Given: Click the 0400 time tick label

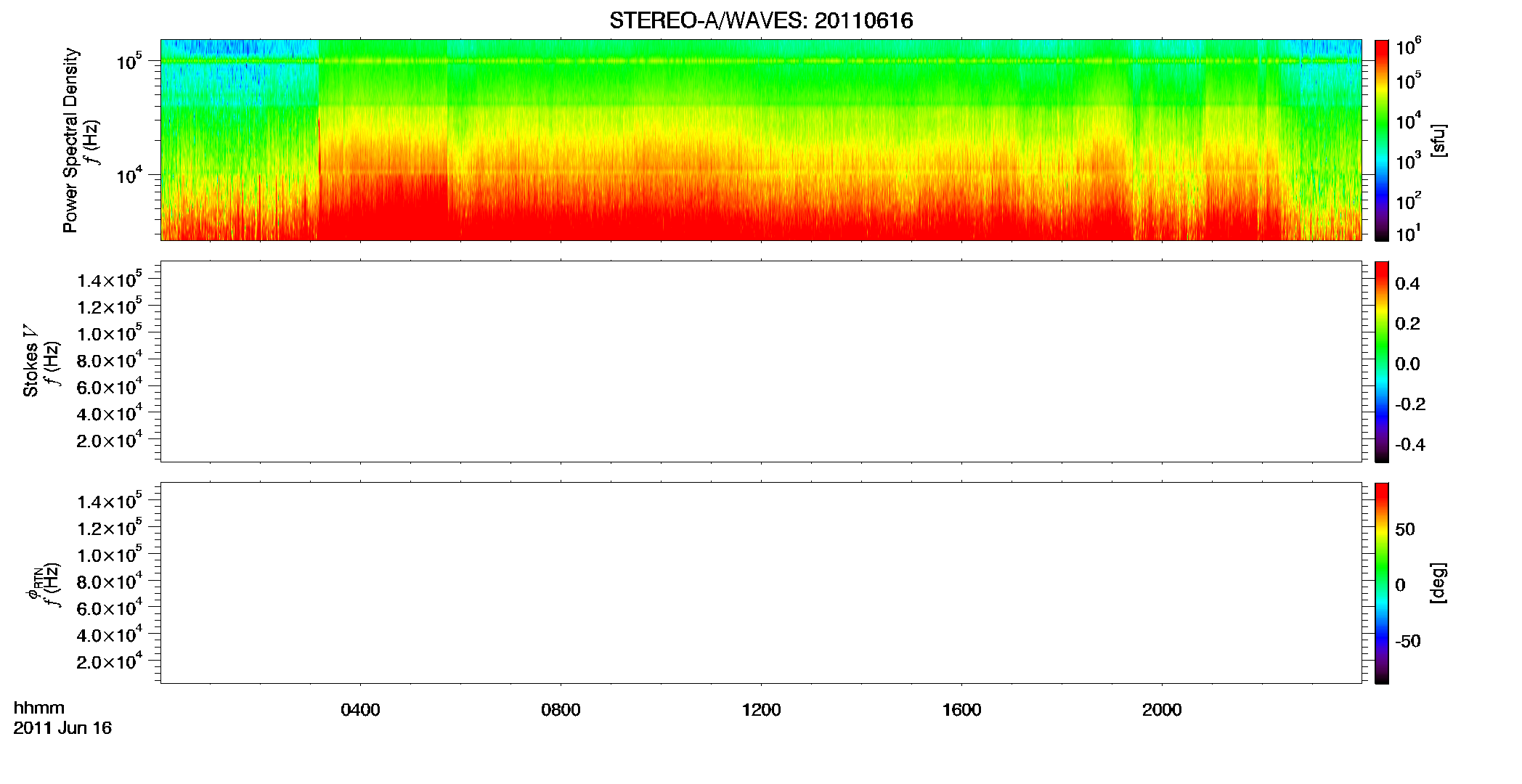Looking at the screenshot, I should coord(360,710).
